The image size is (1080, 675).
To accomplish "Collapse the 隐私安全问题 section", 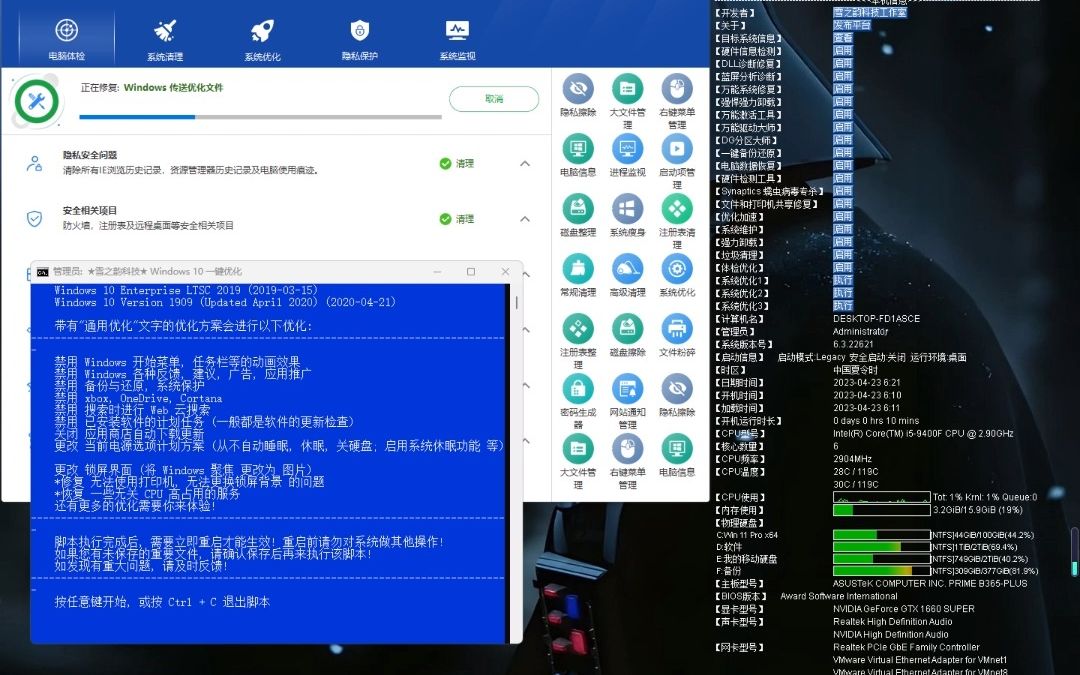I will coord(524,163).
